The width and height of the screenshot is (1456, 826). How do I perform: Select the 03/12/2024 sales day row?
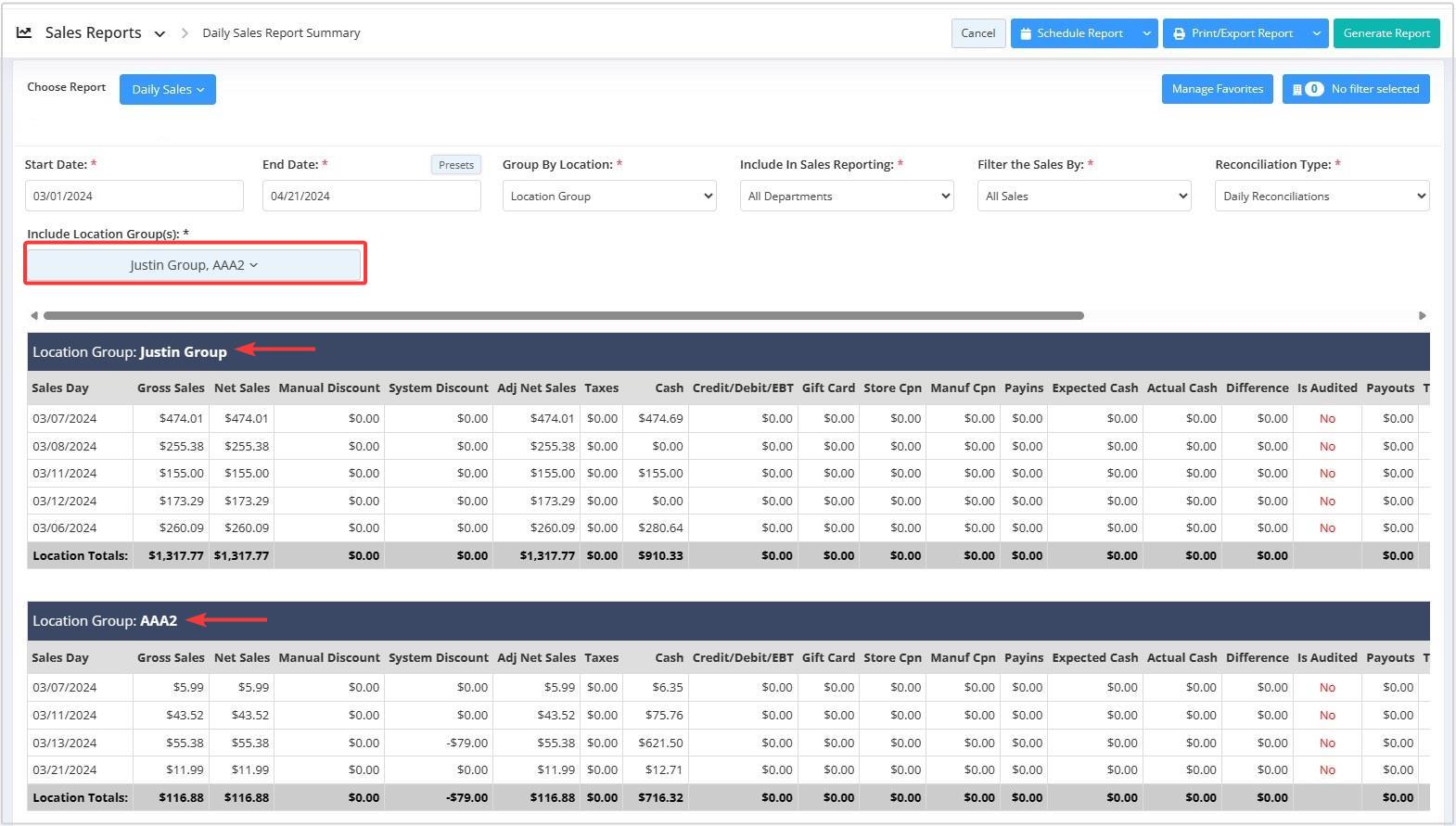coord(728,501)
